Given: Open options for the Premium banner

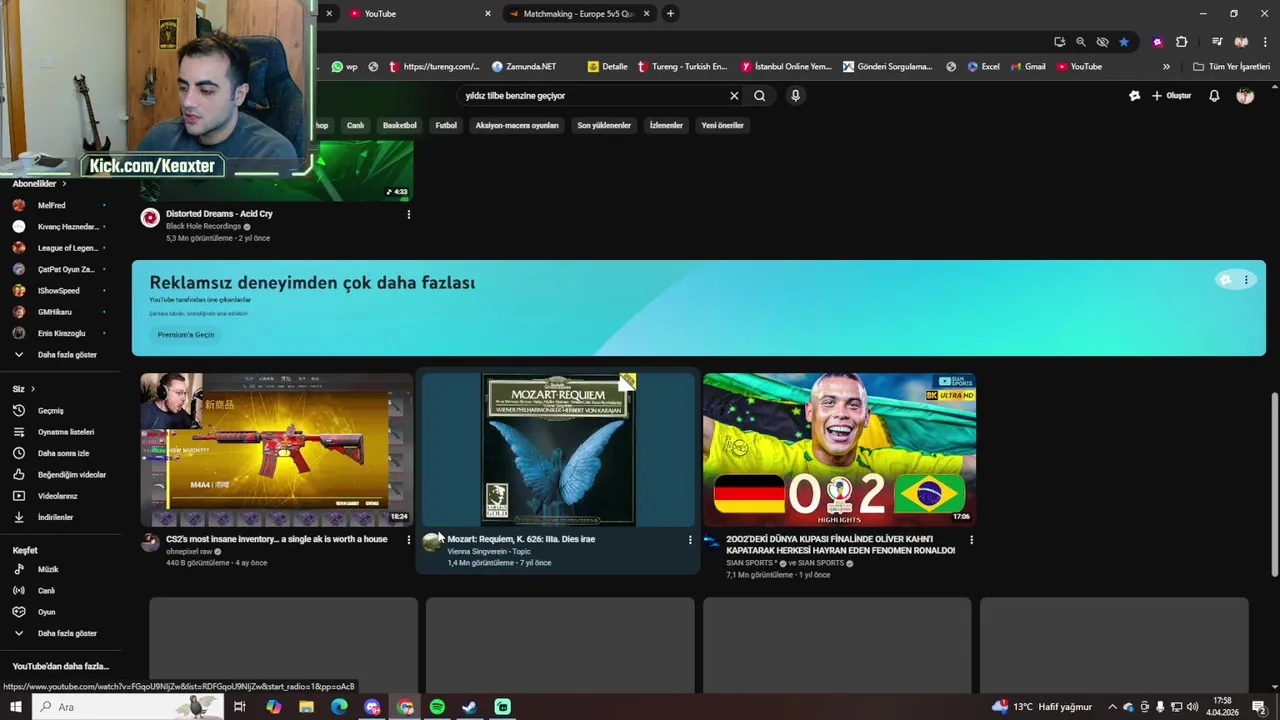Looking at the screenshot, I should coord(1246,280).
